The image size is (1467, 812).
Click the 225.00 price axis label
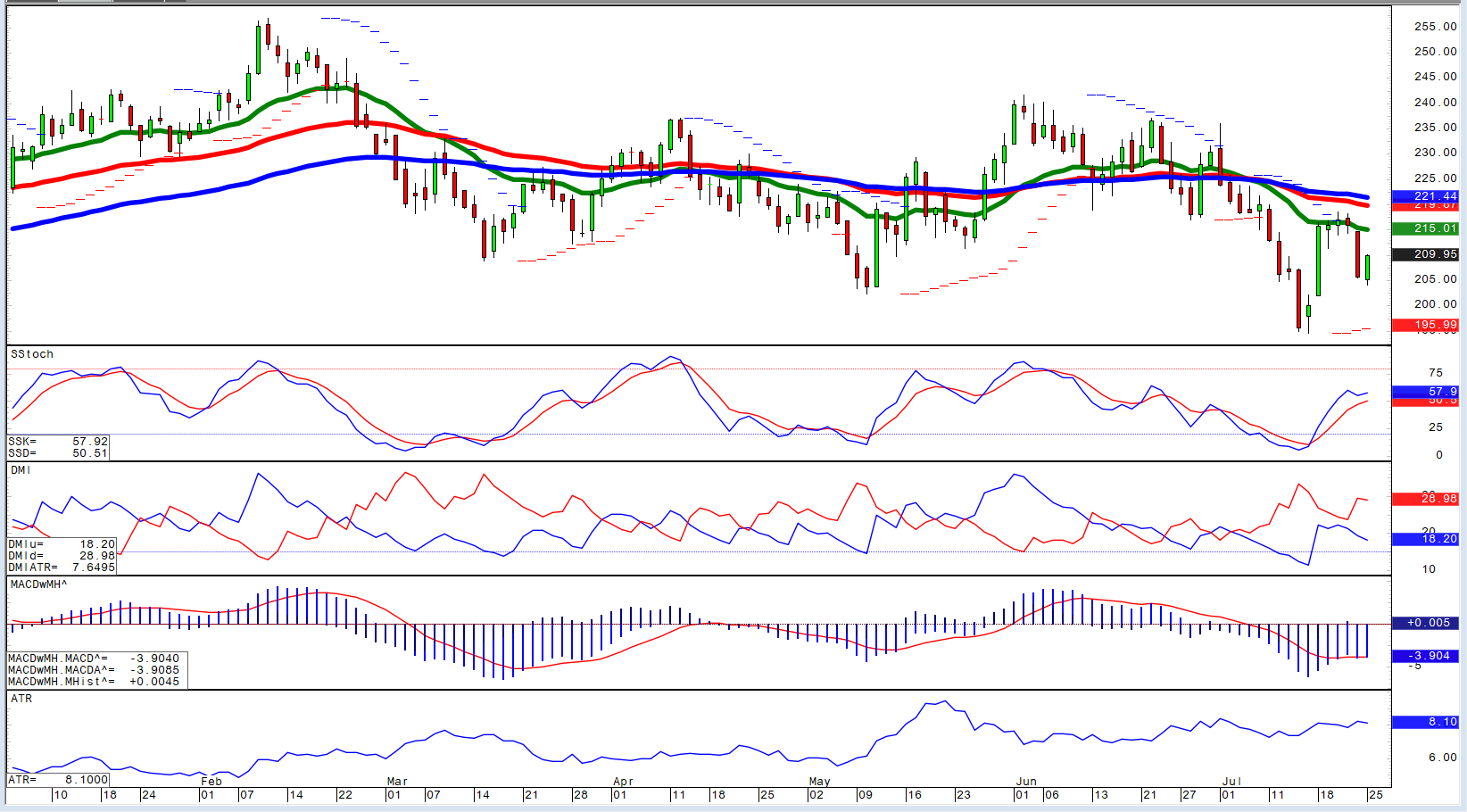coord(1436,178)
